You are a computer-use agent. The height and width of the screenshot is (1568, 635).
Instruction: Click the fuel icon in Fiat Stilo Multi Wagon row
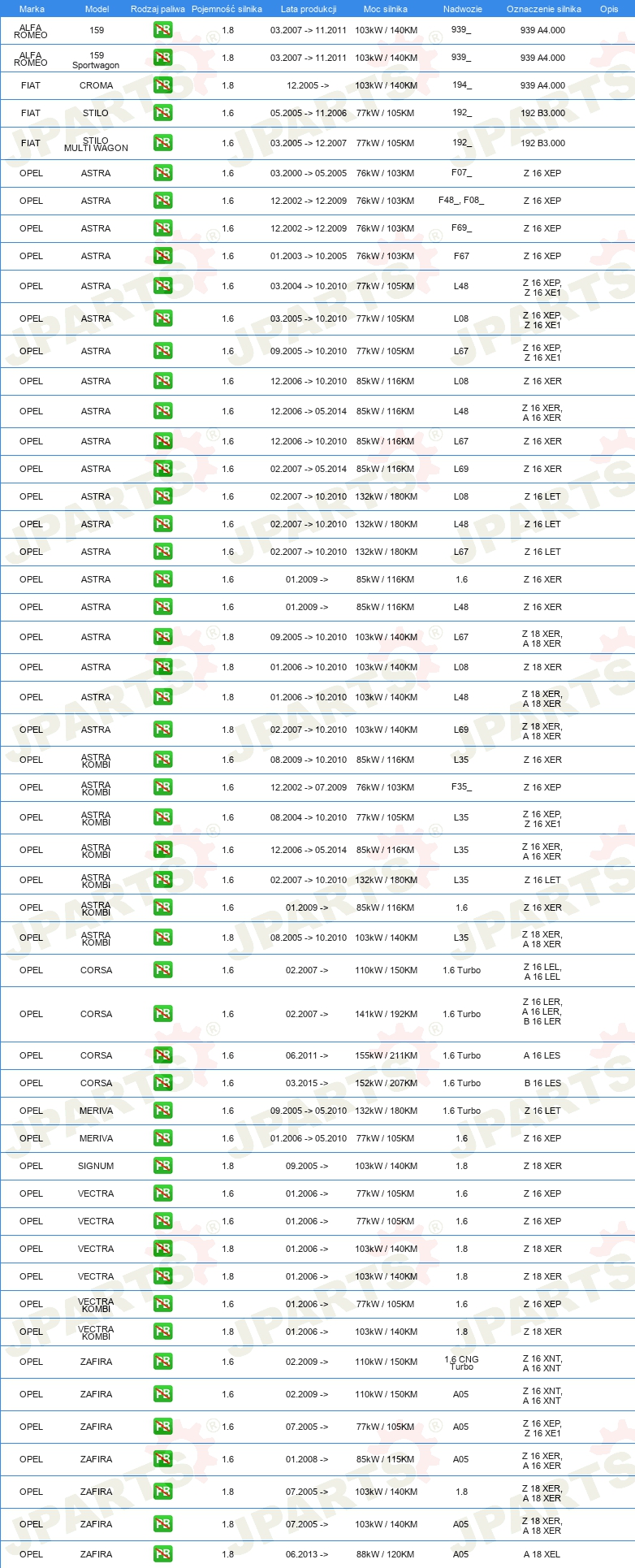163,143
